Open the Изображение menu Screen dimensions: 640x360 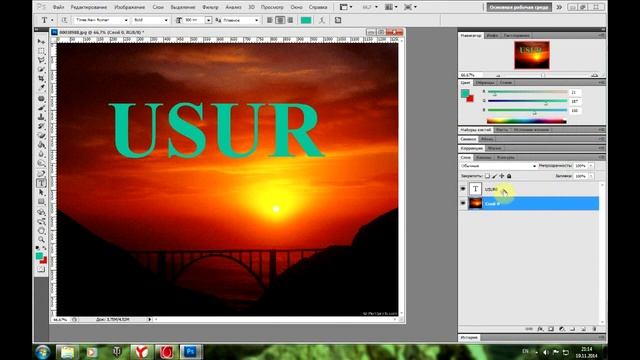[129, 7]
